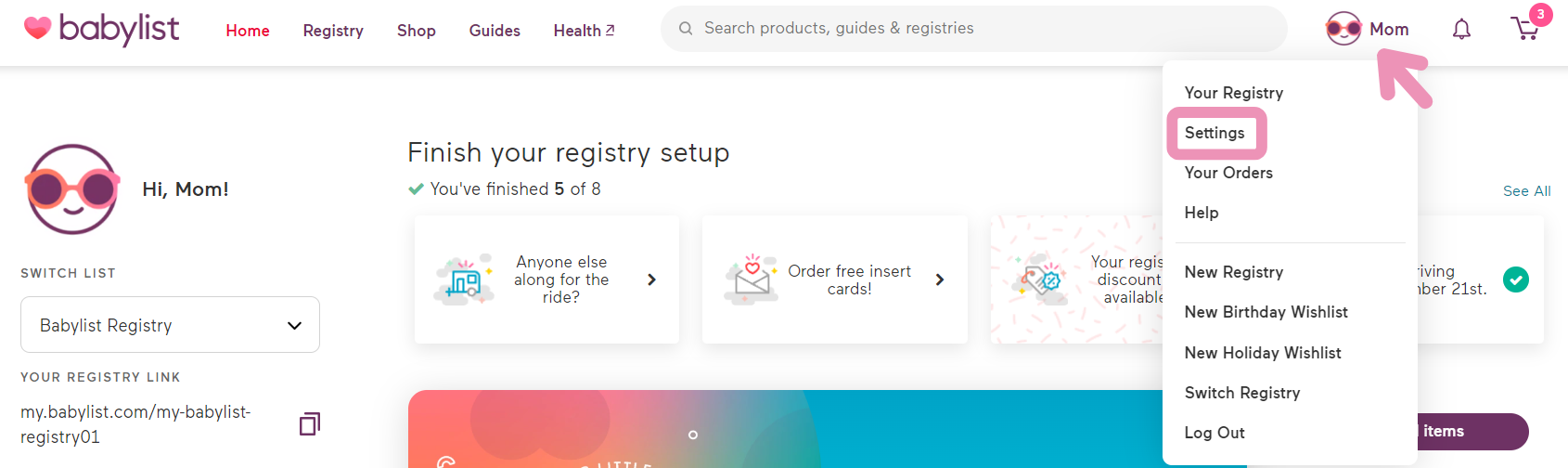Image resolution: width=1568 pixels, height=468 pixels.
Task: Open the Guides navigation item
Action: pyautogui.click(x=495, y=31)
